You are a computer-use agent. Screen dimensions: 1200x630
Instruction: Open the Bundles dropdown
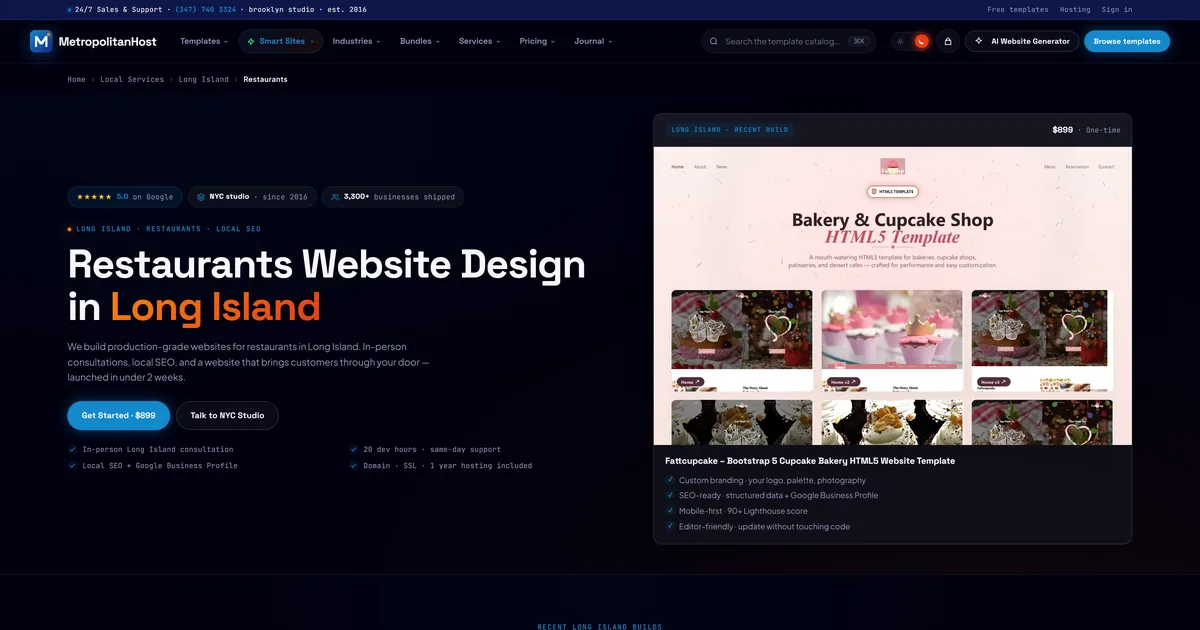click(x=420, y=41)
